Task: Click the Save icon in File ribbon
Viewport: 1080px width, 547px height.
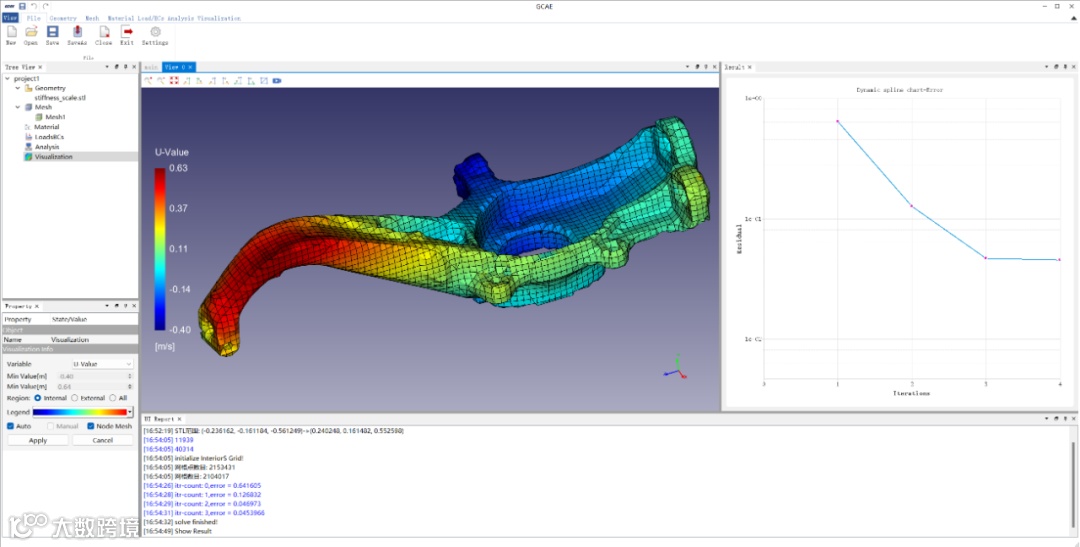Action: 52,32
